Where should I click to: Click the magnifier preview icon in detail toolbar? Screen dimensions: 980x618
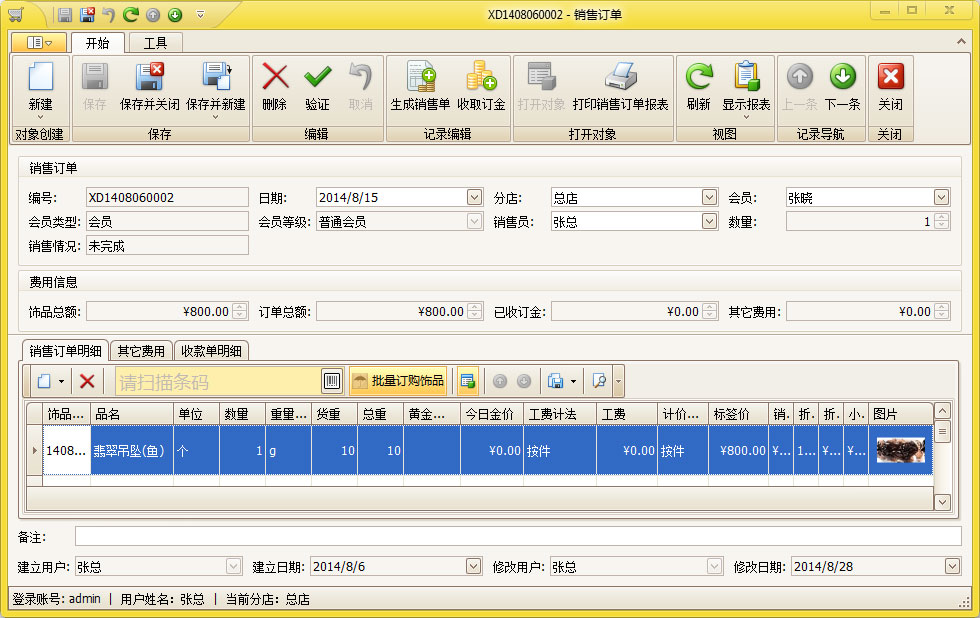[599, 381]
